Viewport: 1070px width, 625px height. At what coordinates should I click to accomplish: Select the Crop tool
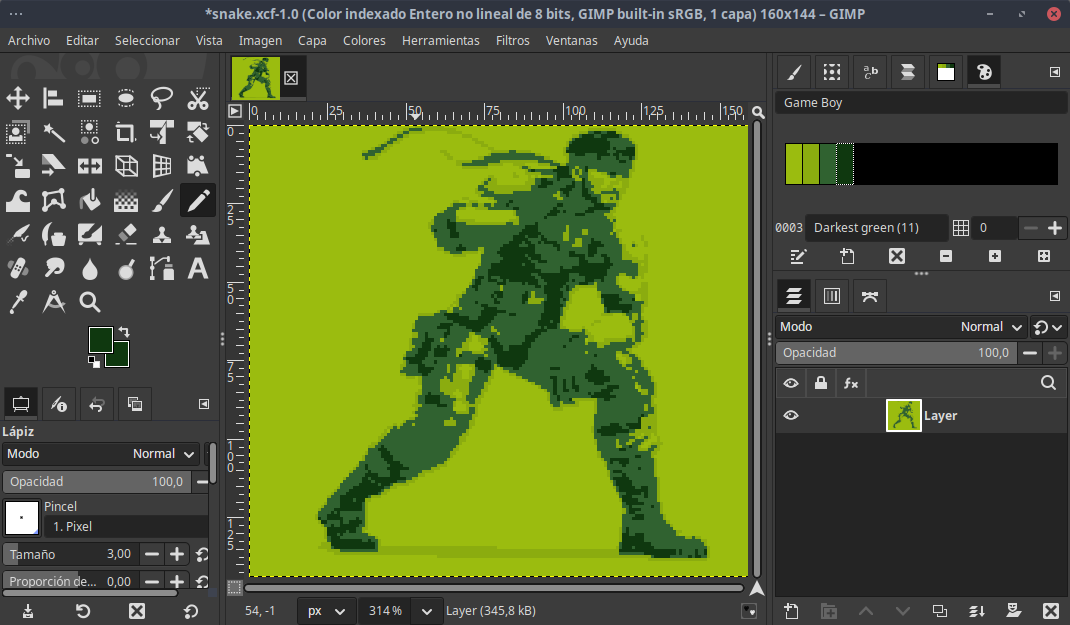pyautogui.click(x=126, y=132)
